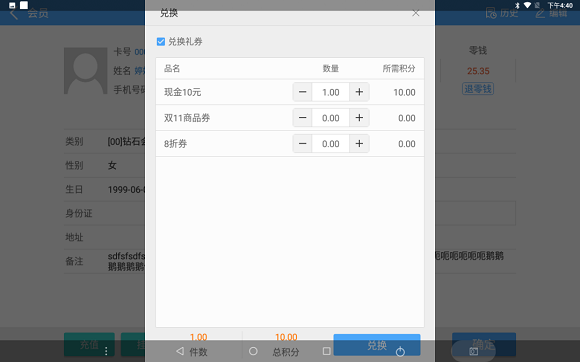Image resolution: width=580 pixels, height=362 pixels.
Task: Click 充值 button in background page
Action: point(89,344)
